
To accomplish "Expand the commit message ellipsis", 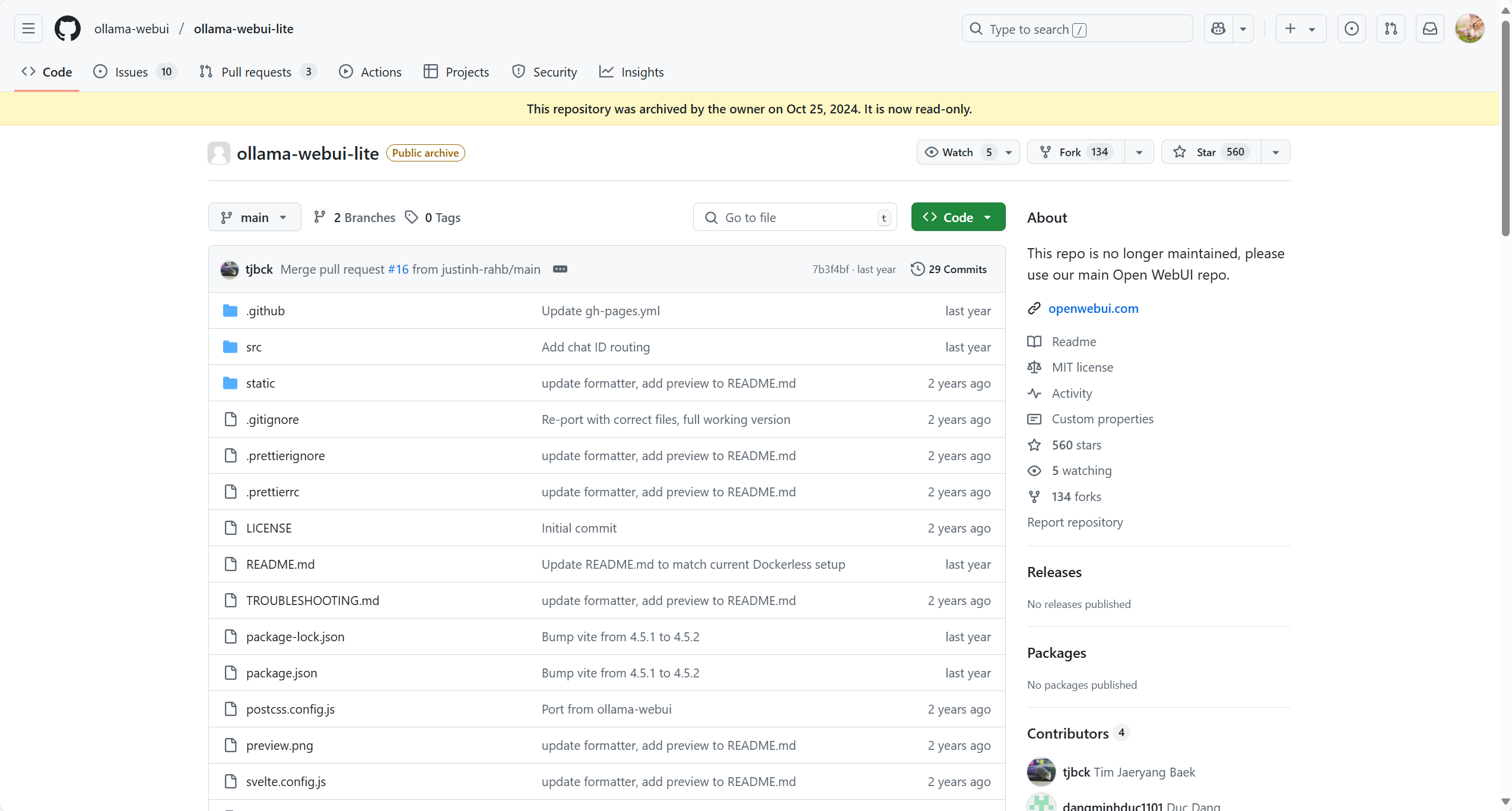I will point(560,269).
